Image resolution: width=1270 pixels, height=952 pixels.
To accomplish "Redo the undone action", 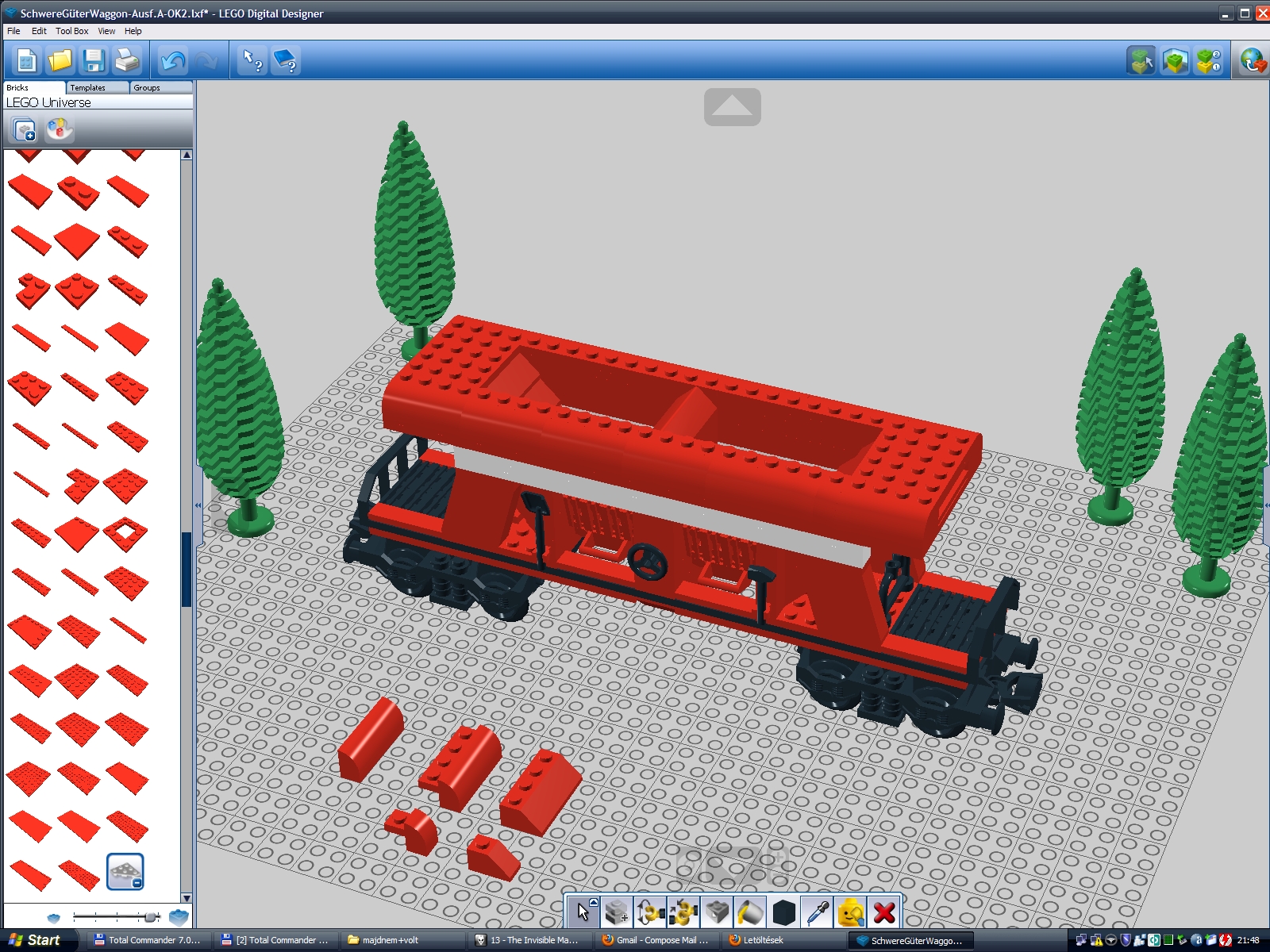I will click(x=206, y=60).
